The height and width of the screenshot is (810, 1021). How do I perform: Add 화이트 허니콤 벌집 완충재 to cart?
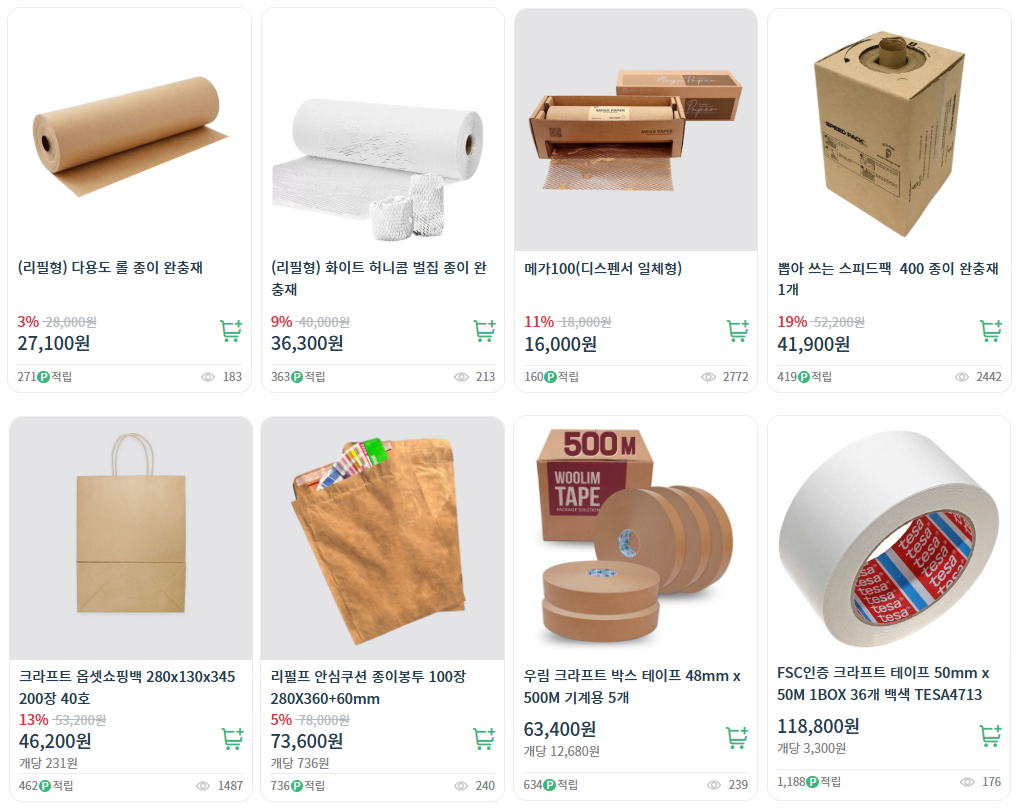point(484,331)
